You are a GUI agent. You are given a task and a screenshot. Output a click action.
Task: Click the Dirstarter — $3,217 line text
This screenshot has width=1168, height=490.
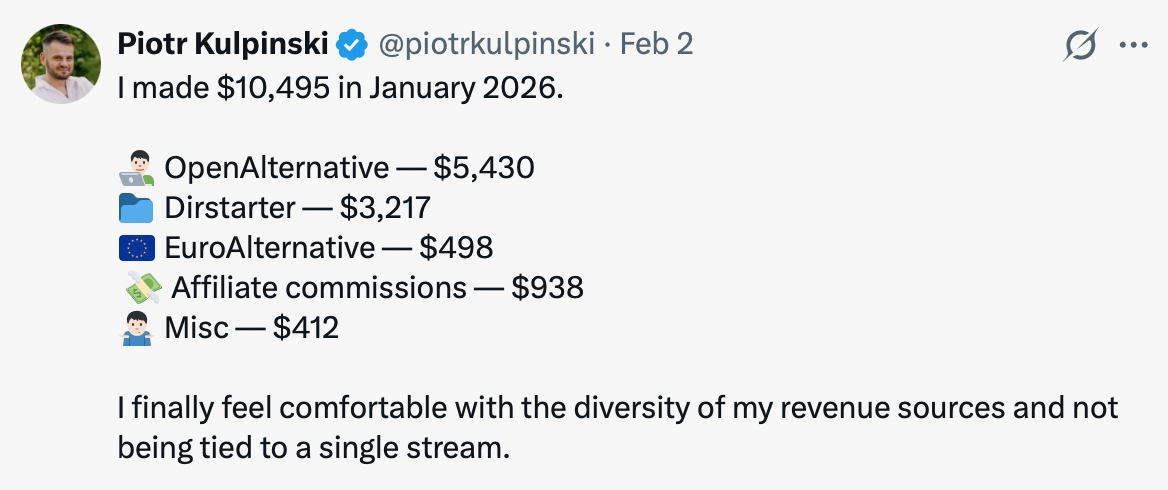pyautogui.click(x=296, y=208)
